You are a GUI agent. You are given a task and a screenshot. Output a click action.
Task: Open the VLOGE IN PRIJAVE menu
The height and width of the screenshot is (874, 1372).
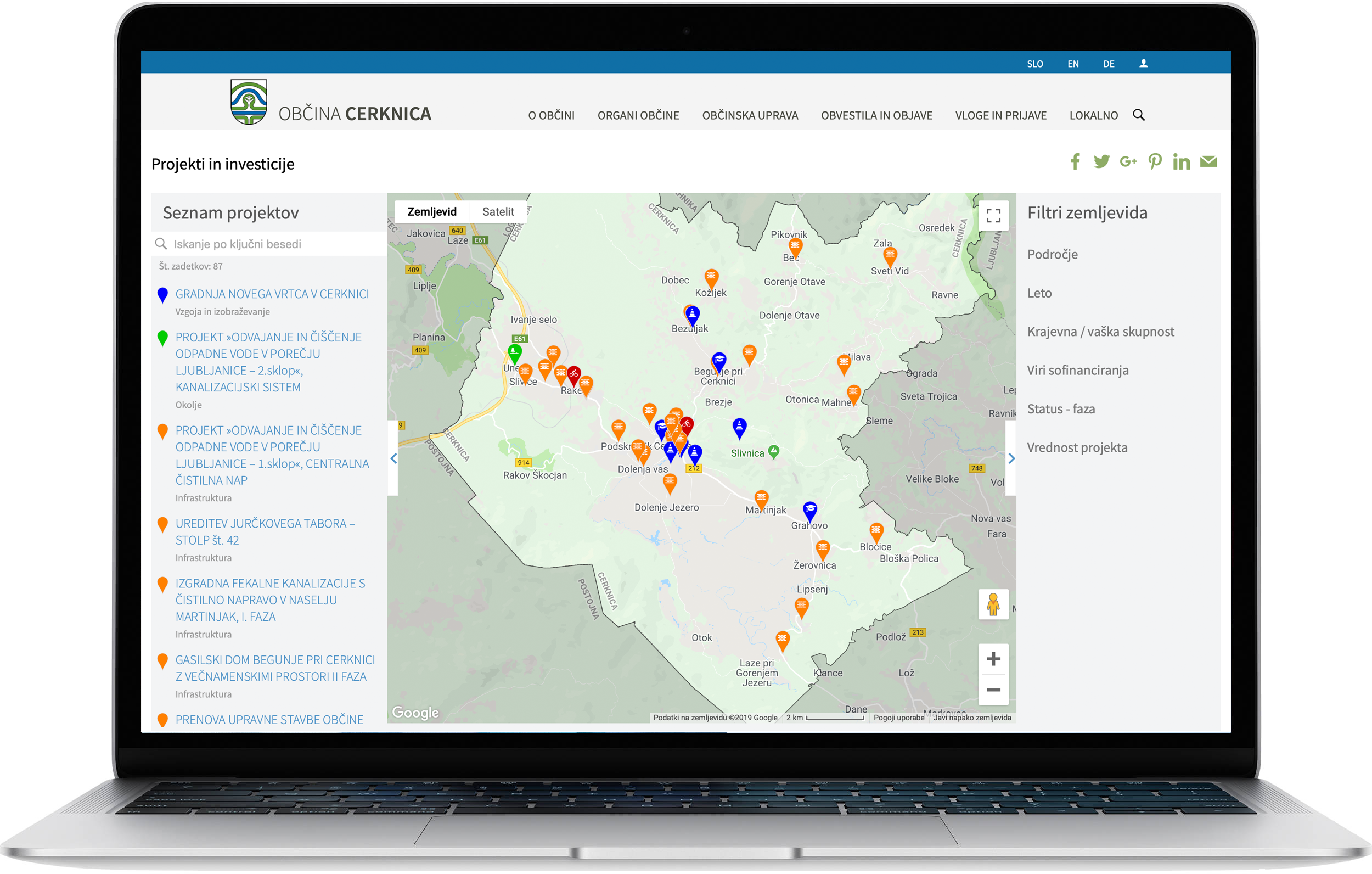[x=1000, y=116]
